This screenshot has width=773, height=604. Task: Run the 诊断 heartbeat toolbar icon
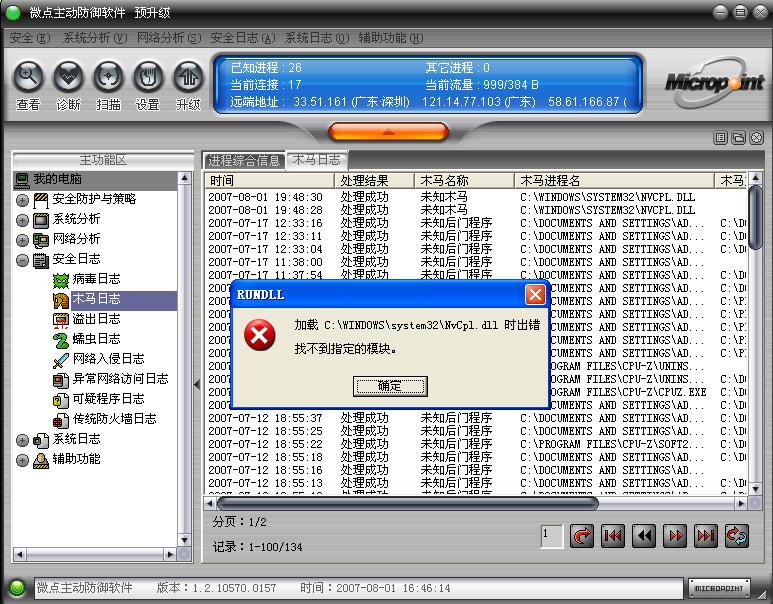click(x=69, y=77)
